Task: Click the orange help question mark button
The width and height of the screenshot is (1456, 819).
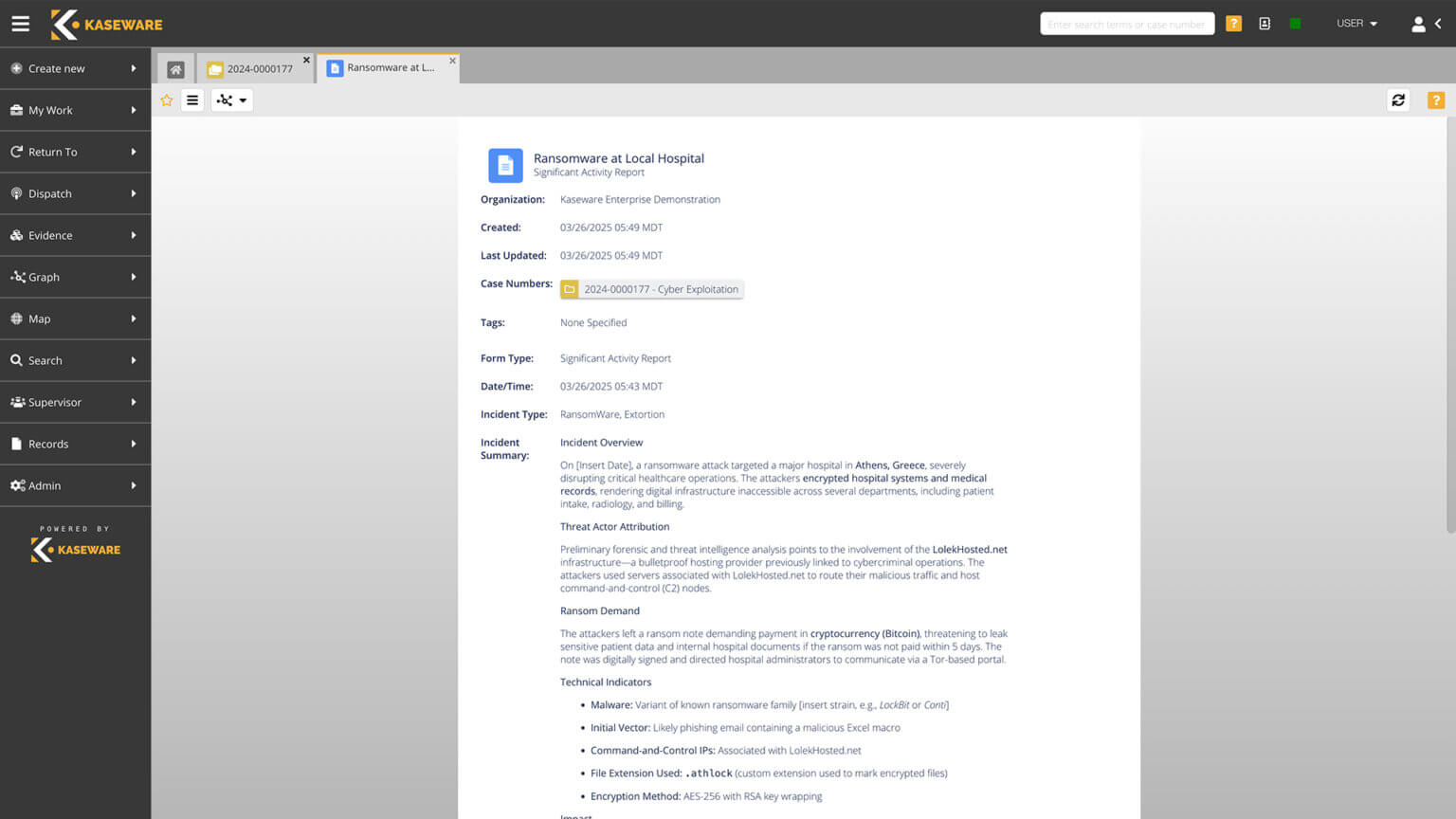Action: tap(1234, 24)
